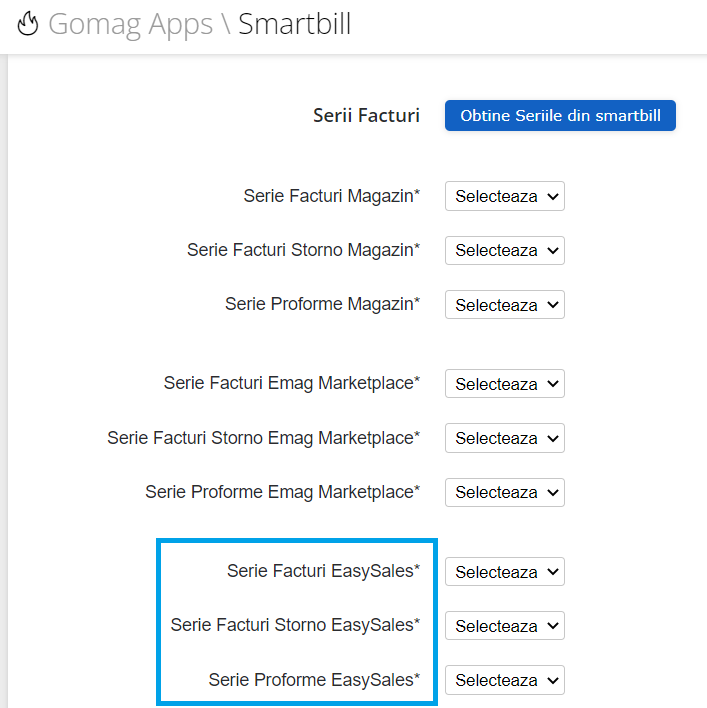
Task: Expand Serie Facturi Storno EasySales dropdown
Action: coord(505,626)
